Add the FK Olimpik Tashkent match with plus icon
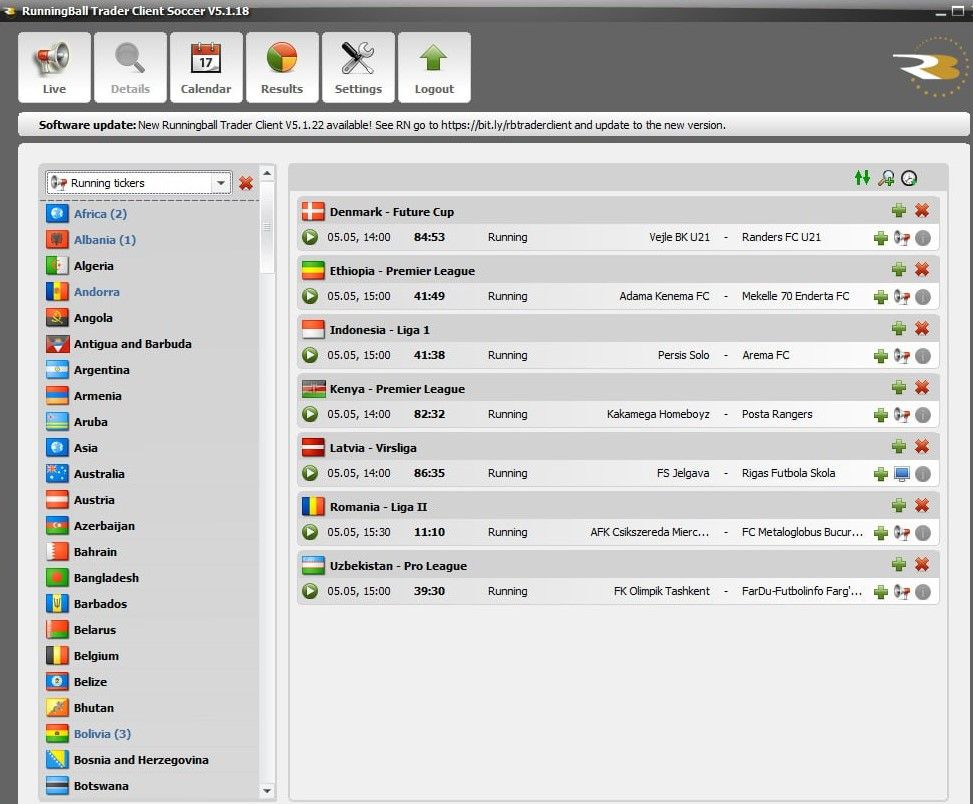 click(881, 592)
